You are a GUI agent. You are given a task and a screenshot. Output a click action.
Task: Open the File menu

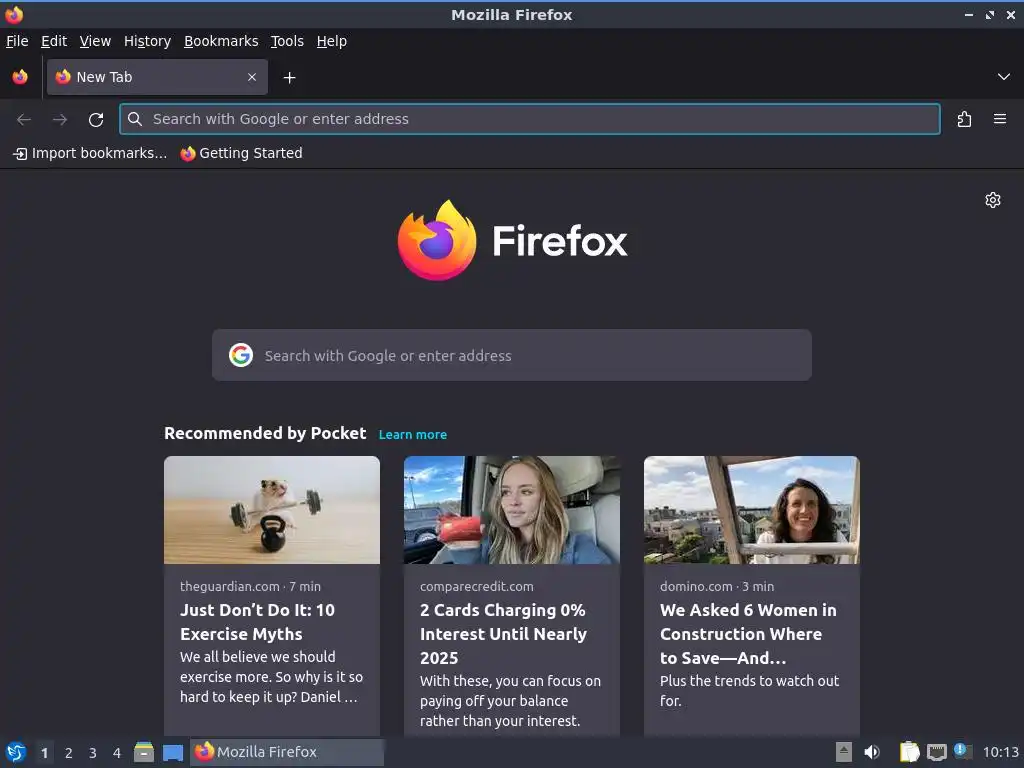click(x=17, y=41)
